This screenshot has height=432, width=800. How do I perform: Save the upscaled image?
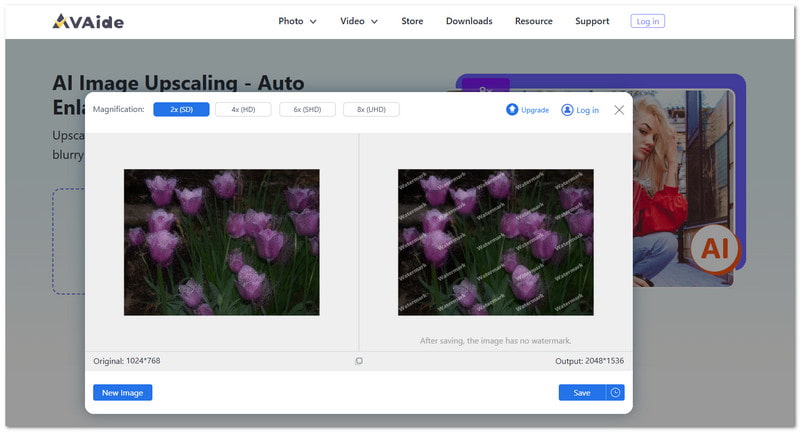[582, 393]
